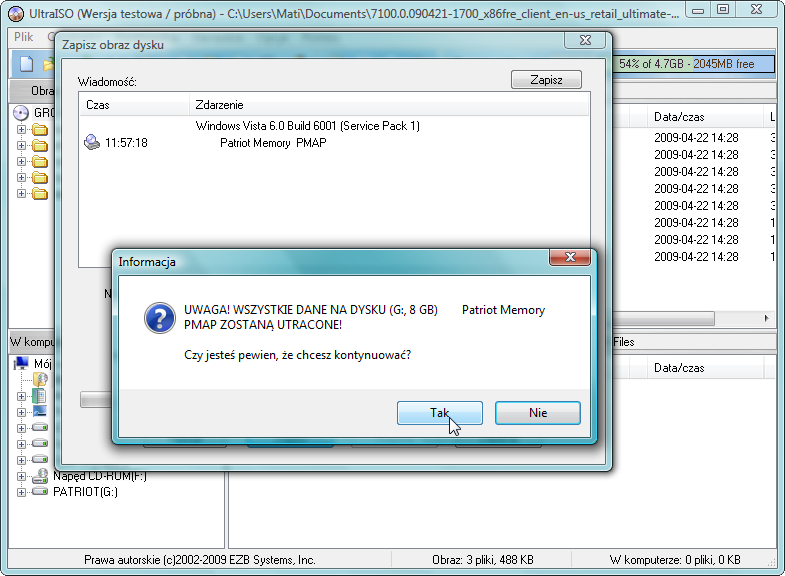Expand the bottom folder under the disc root
Image resolution: width=785 pixels, height=576 pixels.
tap(21, 194)
